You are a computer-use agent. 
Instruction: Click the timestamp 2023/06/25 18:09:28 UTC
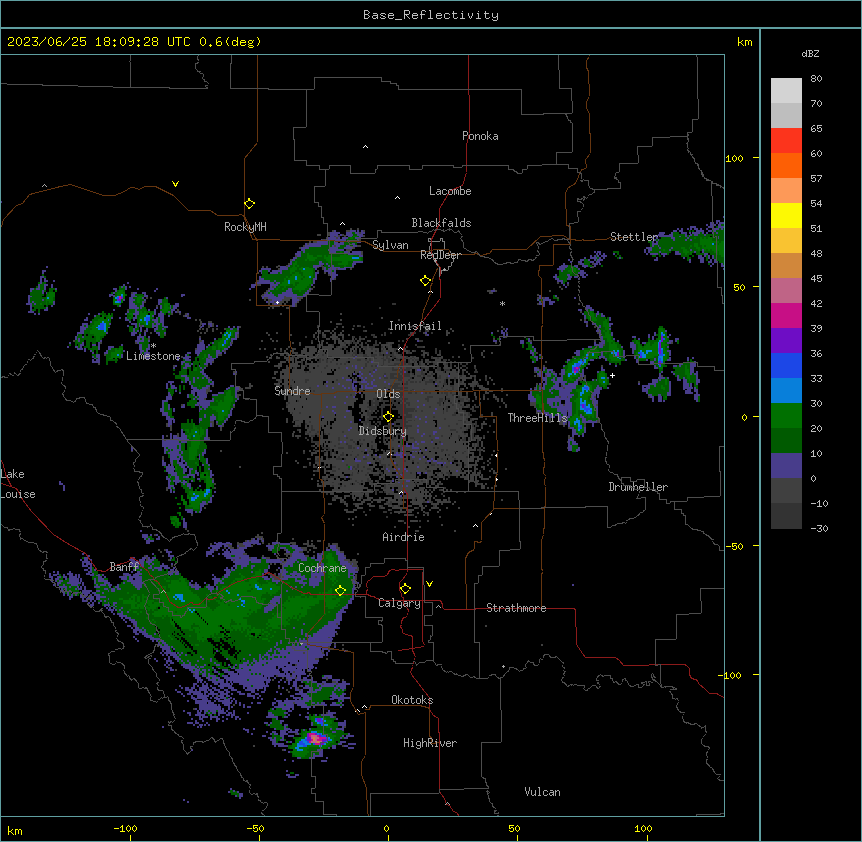pos(98,42)
